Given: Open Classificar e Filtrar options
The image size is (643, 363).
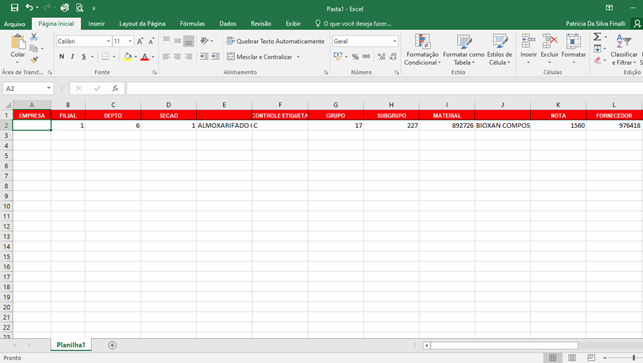Looking at the screenshot, I should click(x=624, y=49).
